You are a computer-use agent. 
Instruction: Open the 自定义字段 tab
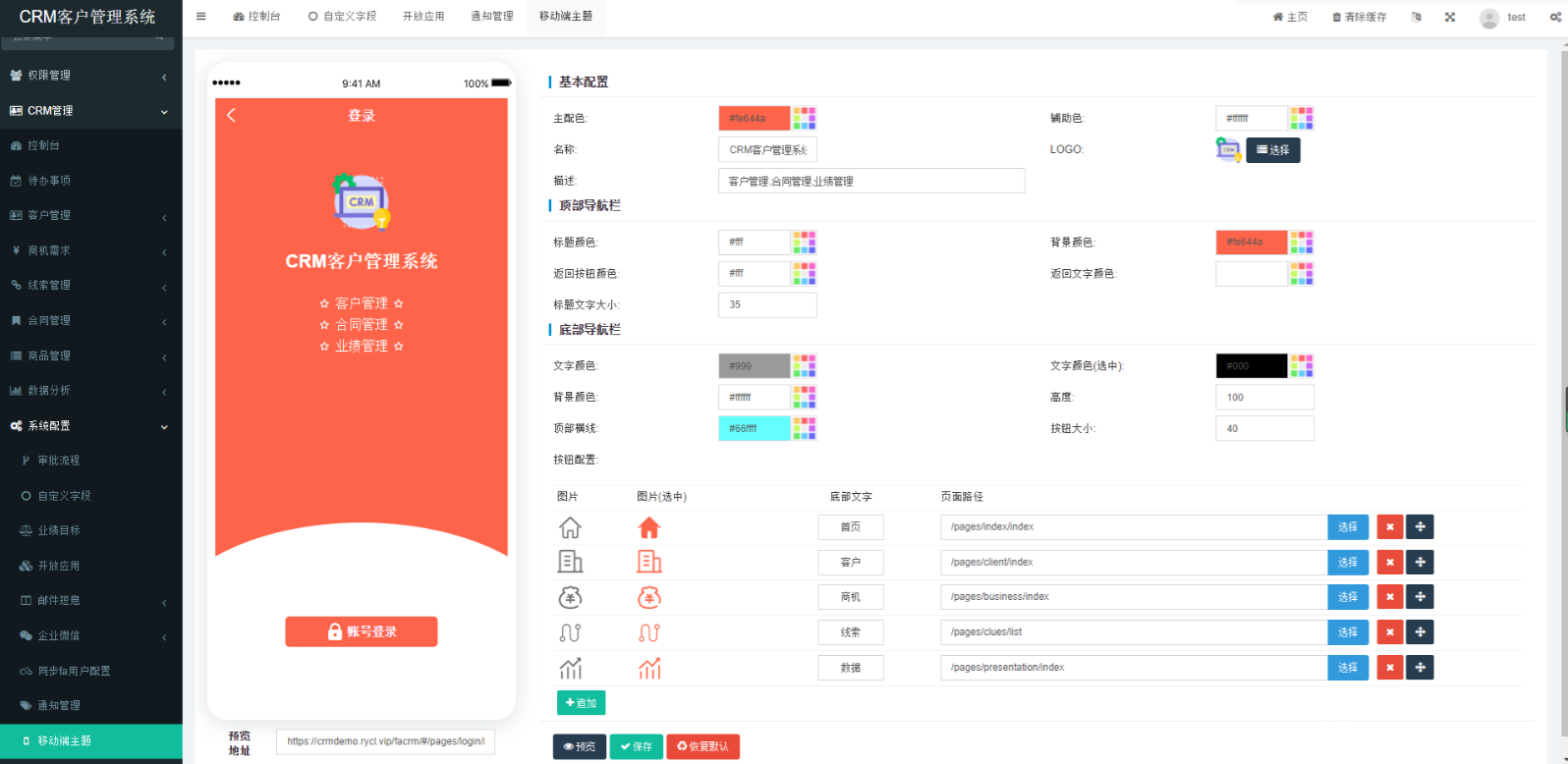click(x=342, y=17)
